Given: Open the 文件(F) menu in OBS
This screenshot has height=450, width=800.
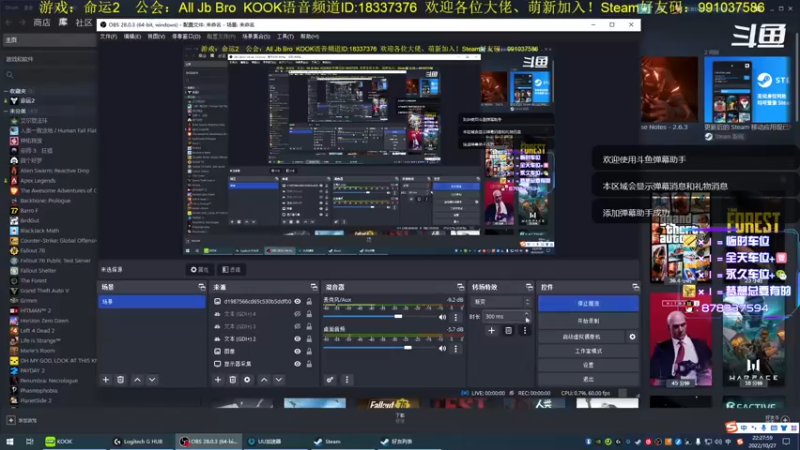Looking at the screenshot, I should click(x=108, y=36).
